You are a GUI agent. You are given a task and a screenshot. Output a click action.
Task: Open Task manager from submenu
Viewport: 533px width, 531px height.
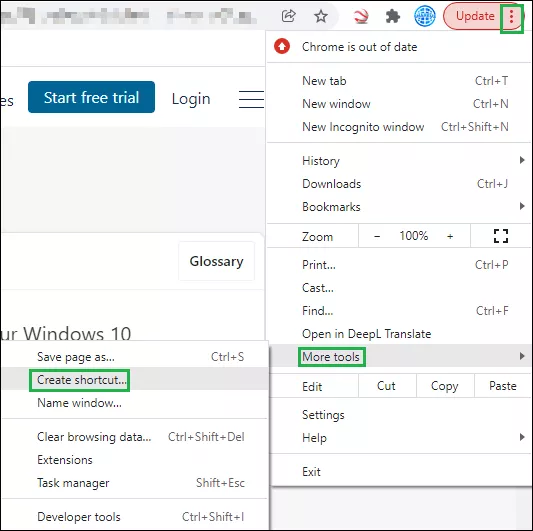(x=135, y=483)
